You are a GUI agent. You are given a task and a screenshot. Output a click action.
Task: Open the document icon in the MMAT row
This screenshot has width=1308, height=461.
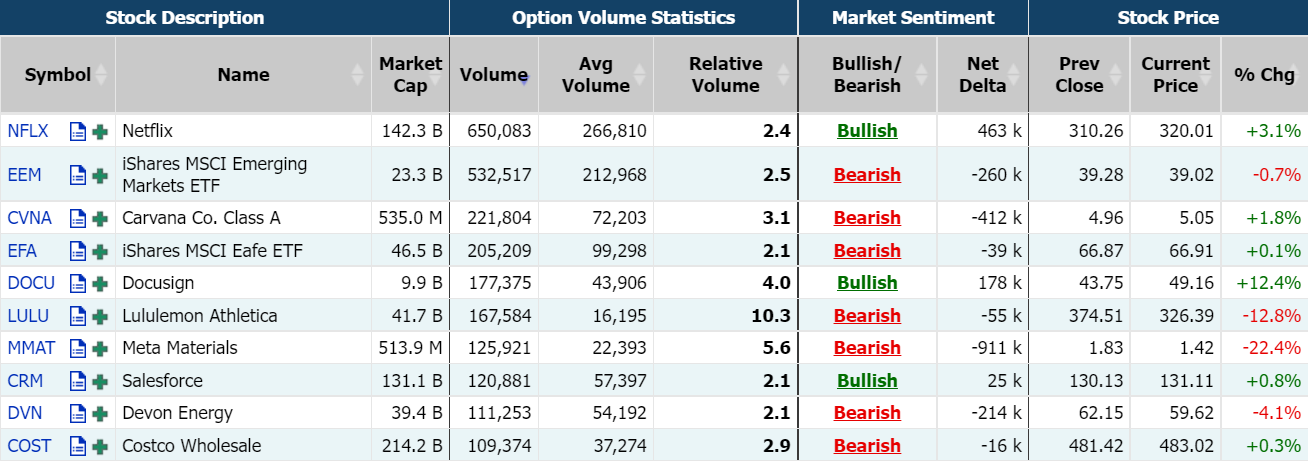[78, 348]
